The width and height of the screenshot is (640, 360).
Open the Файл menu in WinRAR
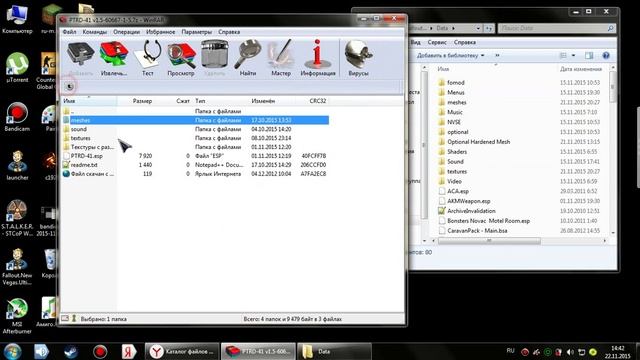[x=69, y=32]
